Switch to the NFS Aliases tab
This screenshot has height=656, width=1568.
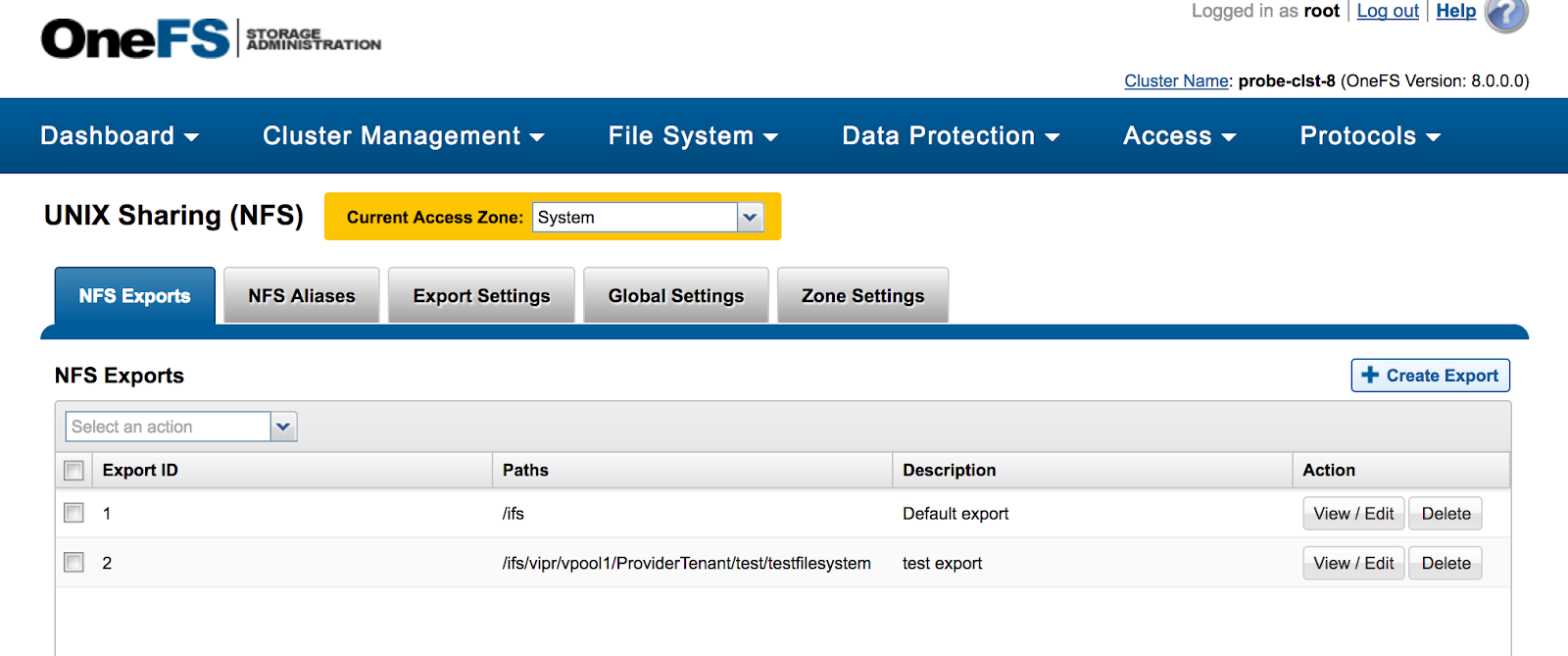tap(302, 296)
